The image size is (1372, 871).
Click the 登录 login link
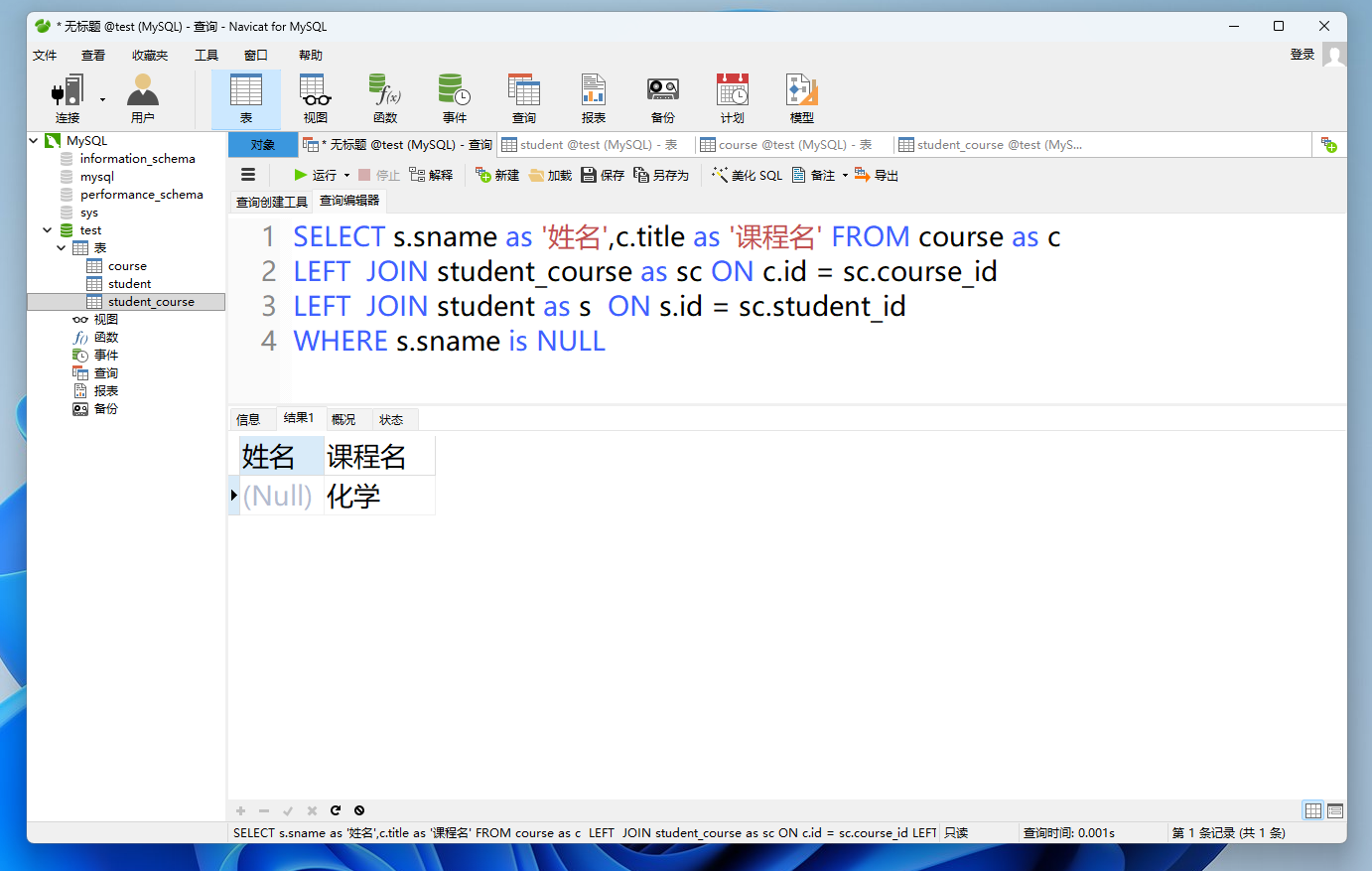pos(1303,55)
